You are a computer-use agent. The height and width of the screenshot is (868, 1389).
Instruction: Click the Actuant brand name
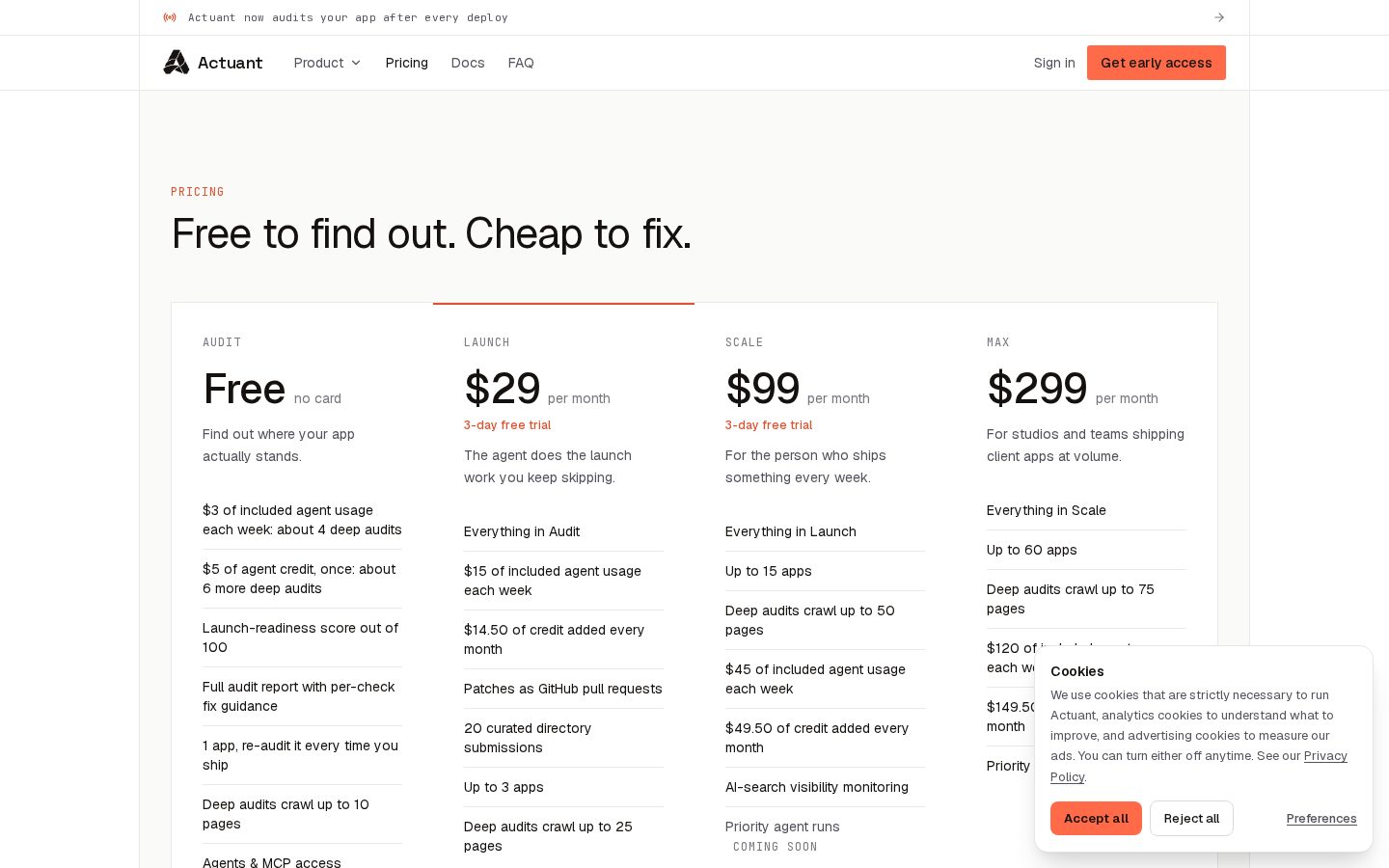[x=230, y=63]
